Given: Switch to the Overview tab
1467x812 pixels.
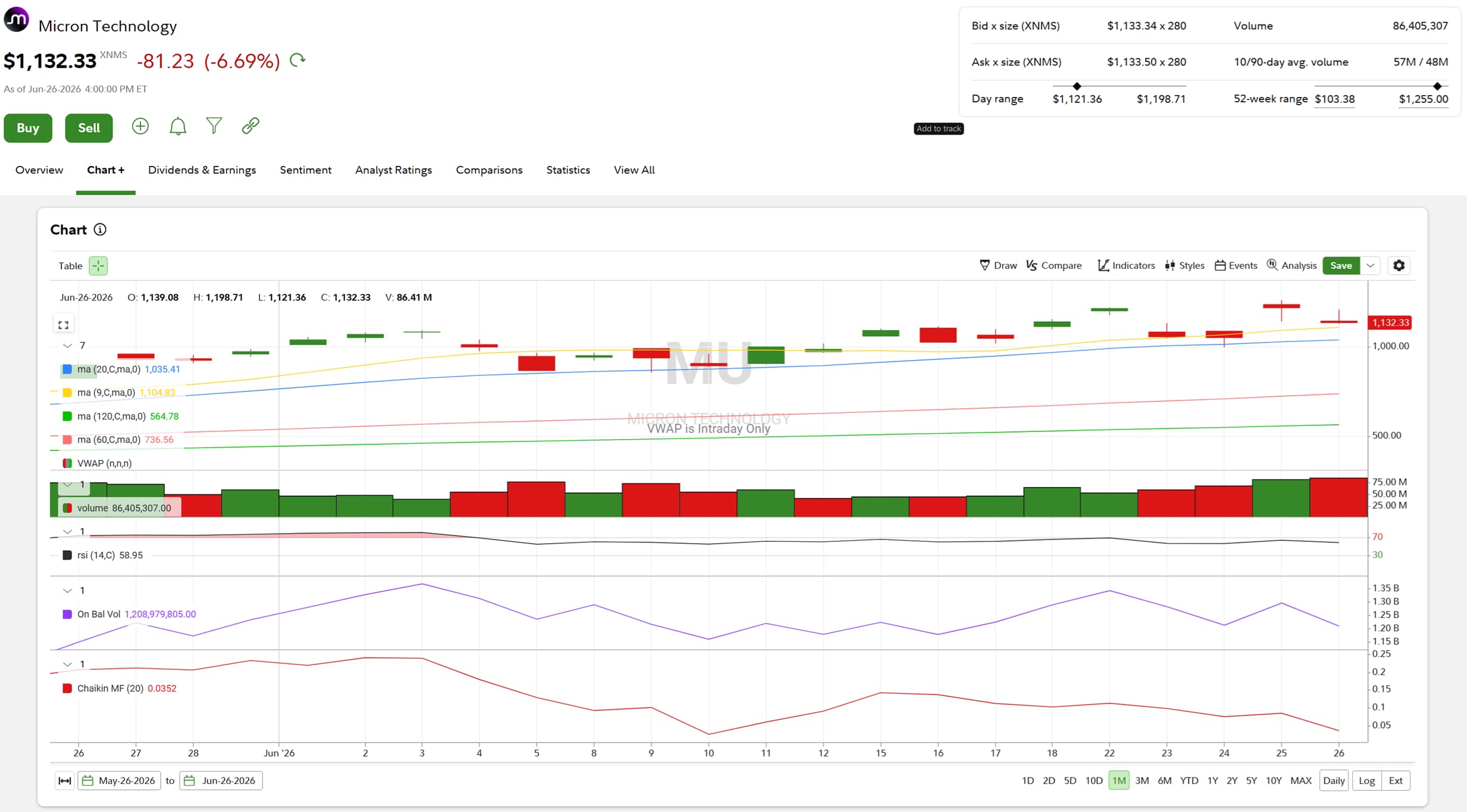Looking at the screenshot, I should click(39, 170).
